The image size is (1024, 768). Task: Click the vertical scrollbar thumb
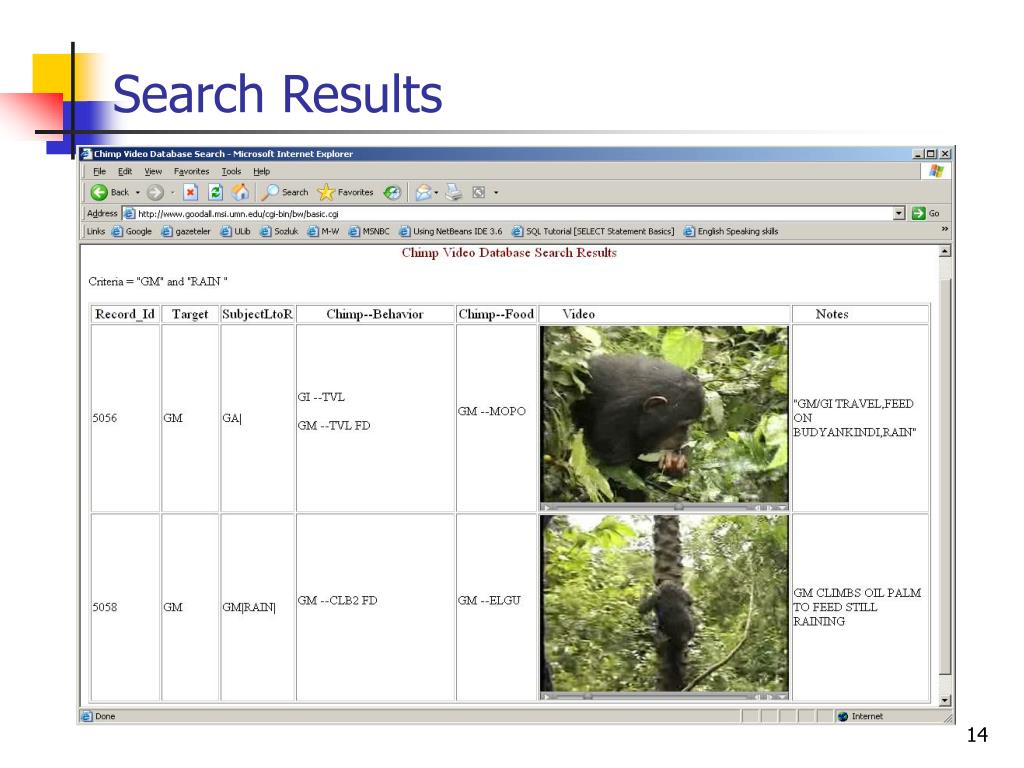point(944,477)
